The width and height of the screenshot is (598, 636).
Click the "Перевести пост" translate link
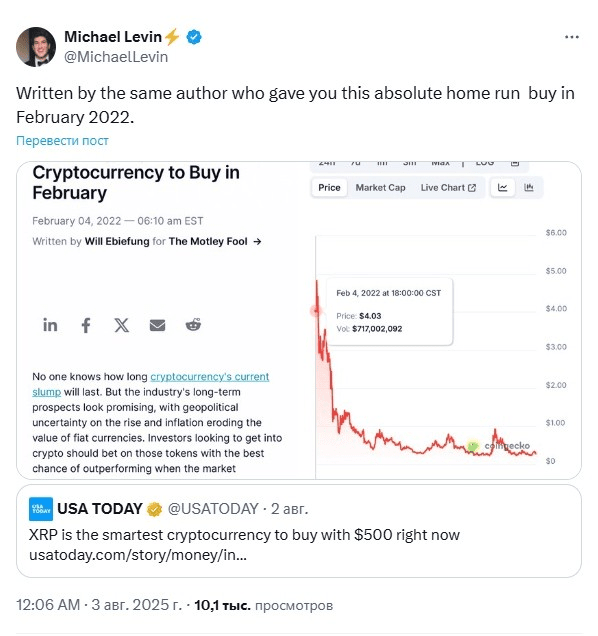pos(62,140)
